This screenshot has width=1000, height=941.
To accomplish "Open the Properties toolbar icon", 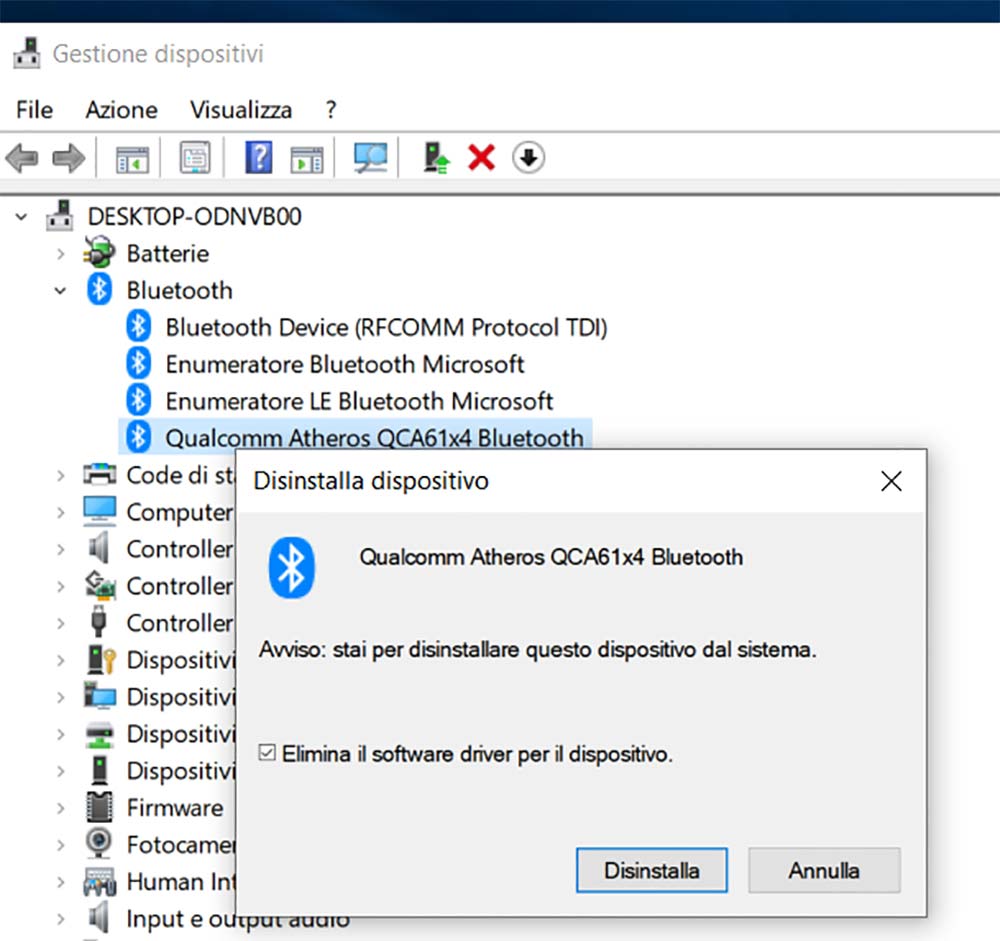I will [195, 157].
